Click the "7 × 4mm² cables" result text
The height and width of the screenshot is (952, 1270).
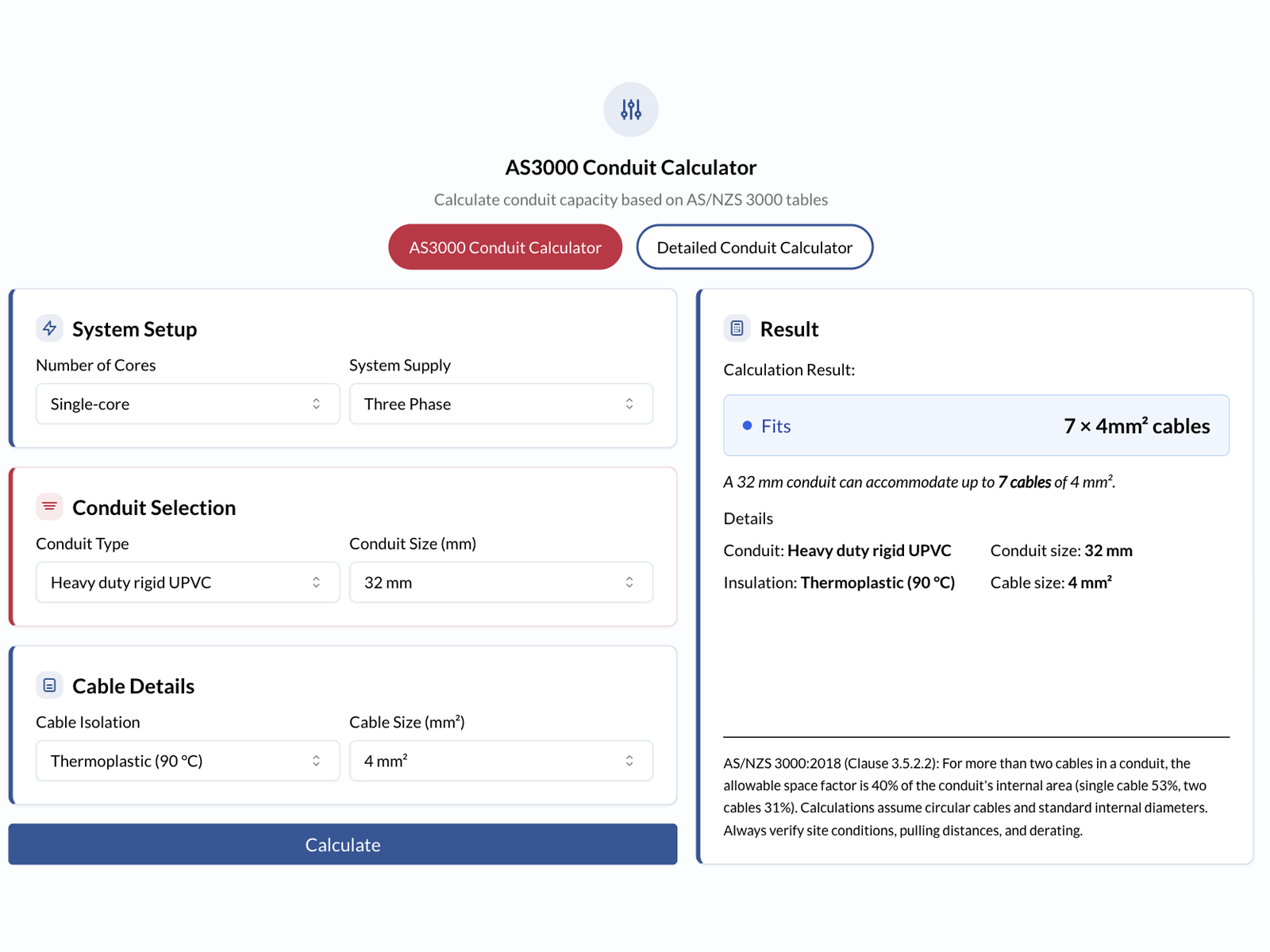[x=1136, y=426]
